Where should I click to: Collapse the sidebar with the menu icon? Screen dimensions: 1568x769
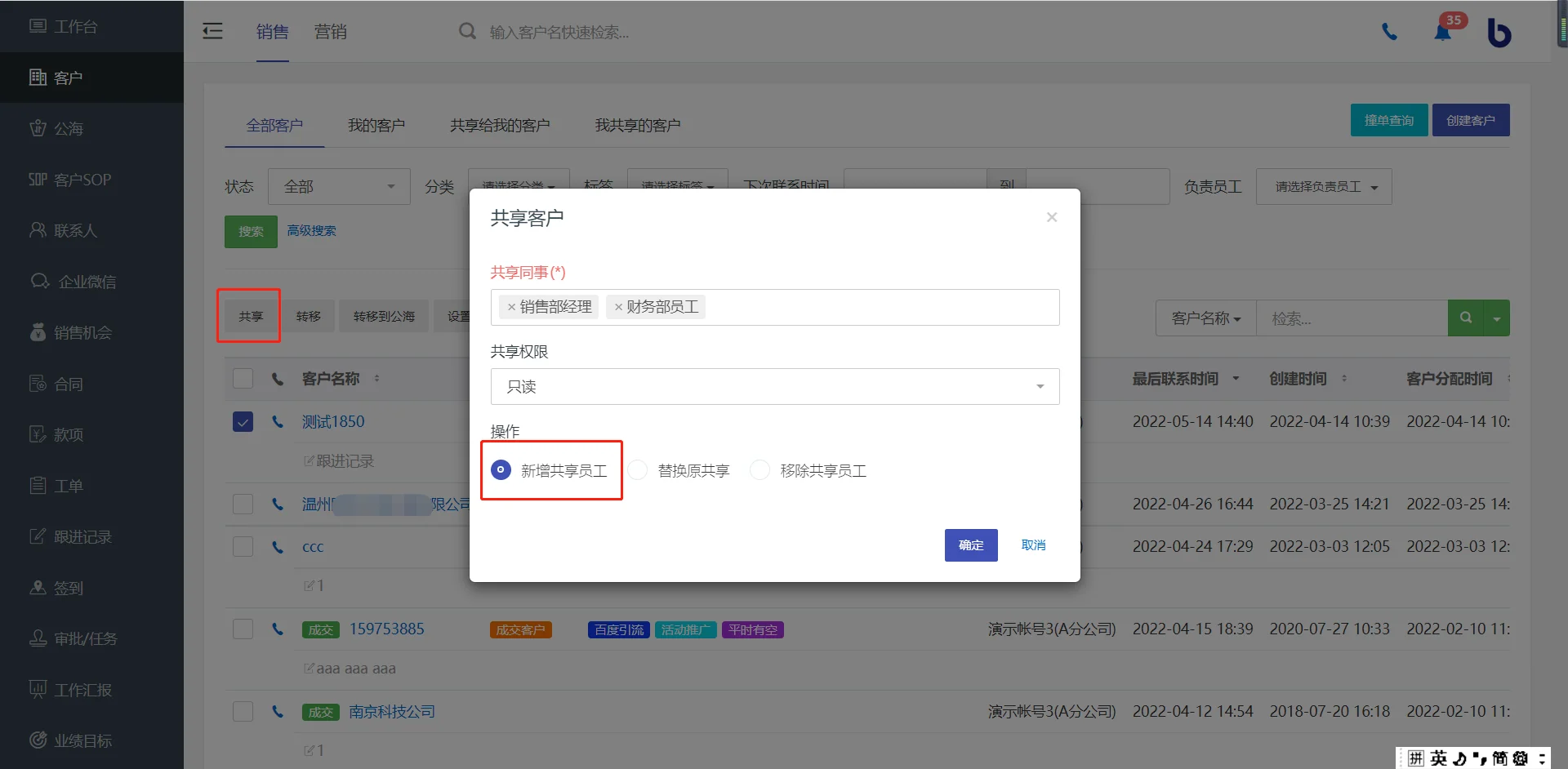(212, 31)
